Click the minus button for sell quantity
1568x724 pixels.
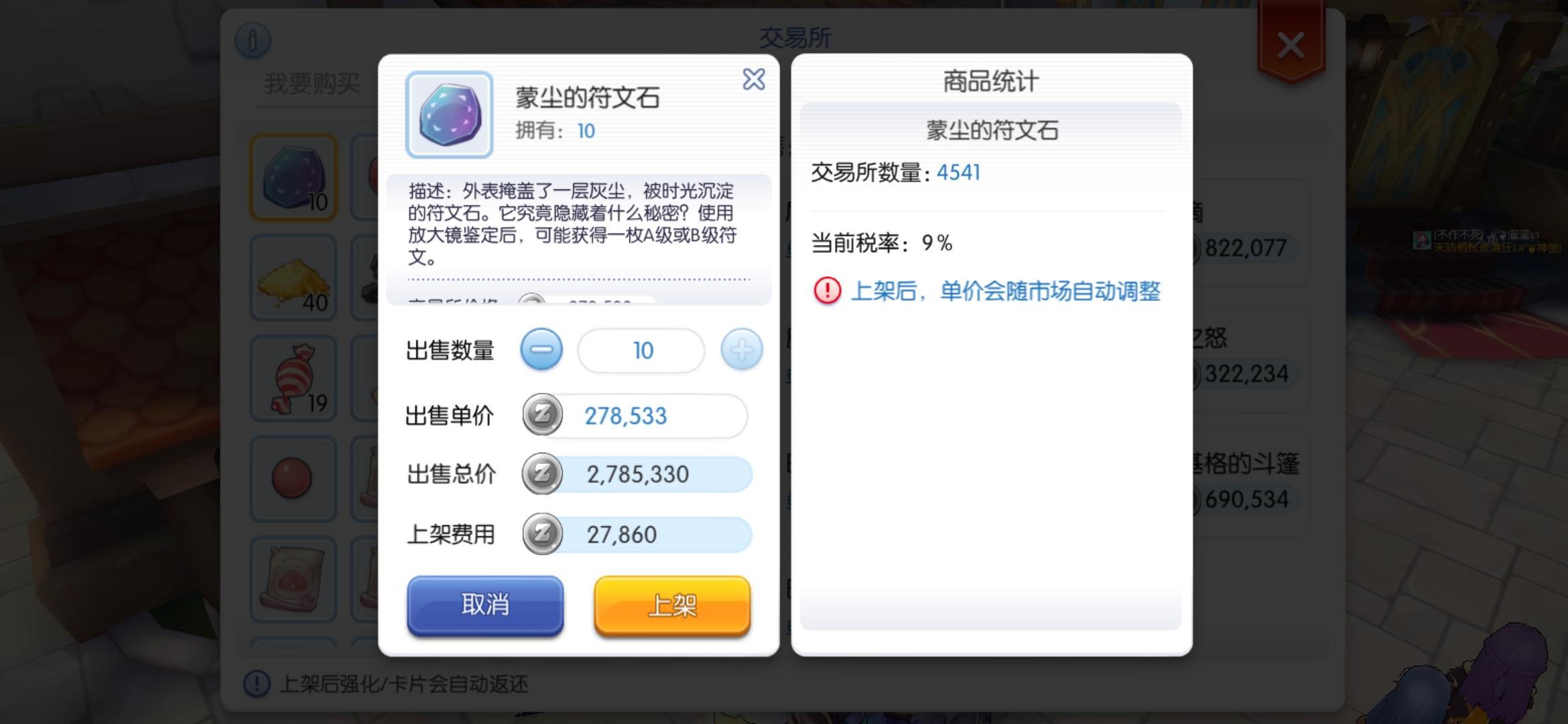point(541,349)
